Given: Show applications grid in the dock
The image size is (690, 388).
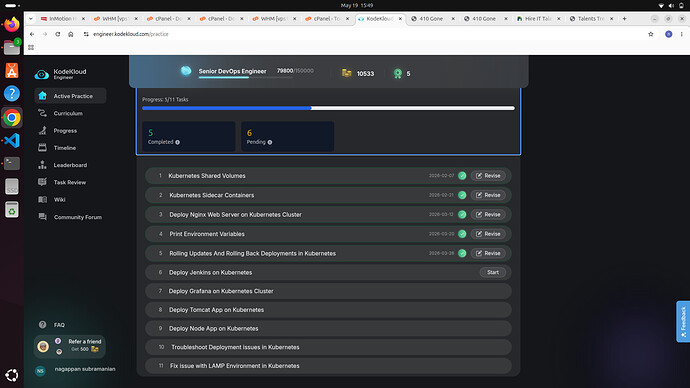Looking at the screenshot, I should (12, 375).
